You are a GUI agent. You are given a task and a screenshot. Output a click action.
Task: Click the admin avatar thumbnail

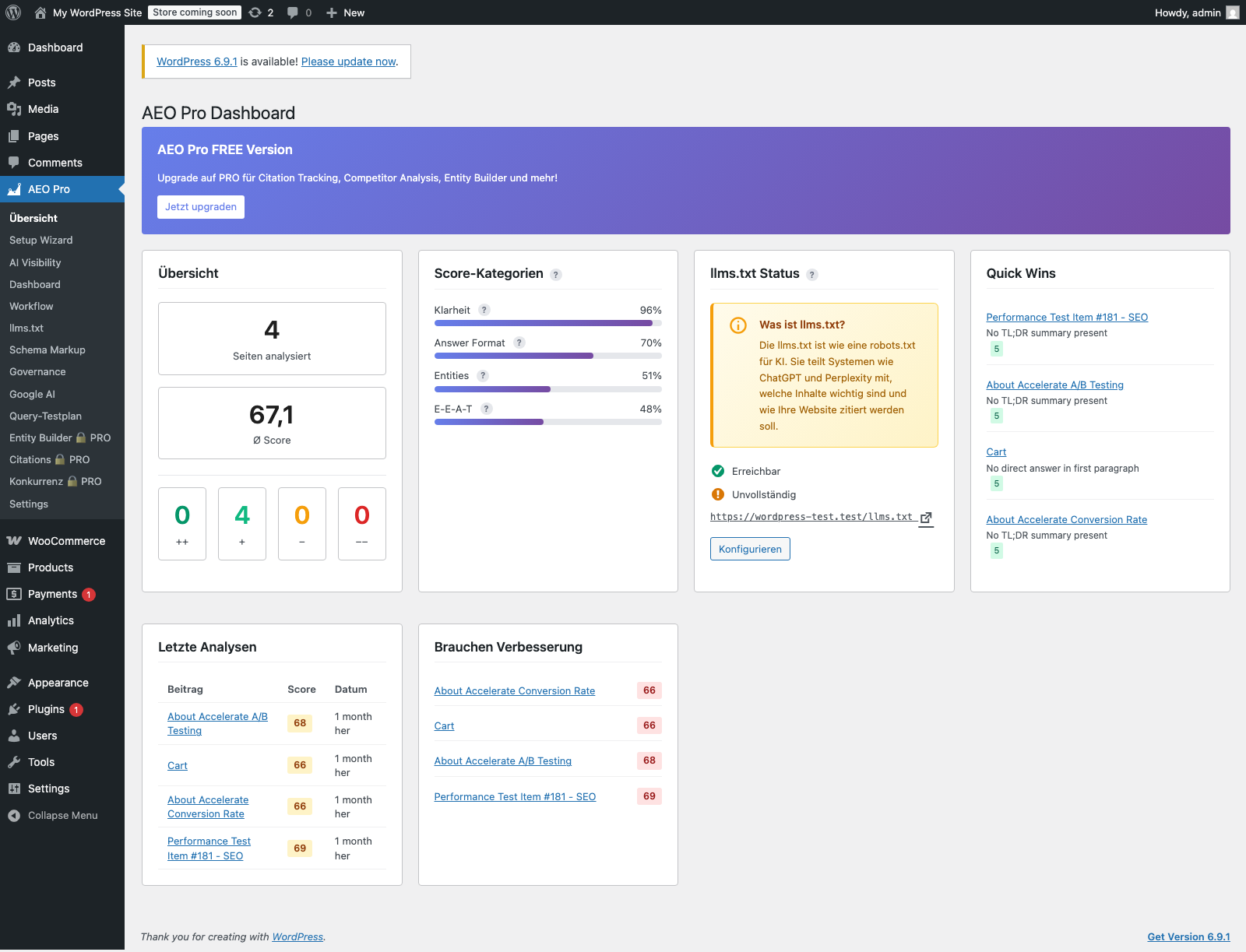click(1231, 12)
